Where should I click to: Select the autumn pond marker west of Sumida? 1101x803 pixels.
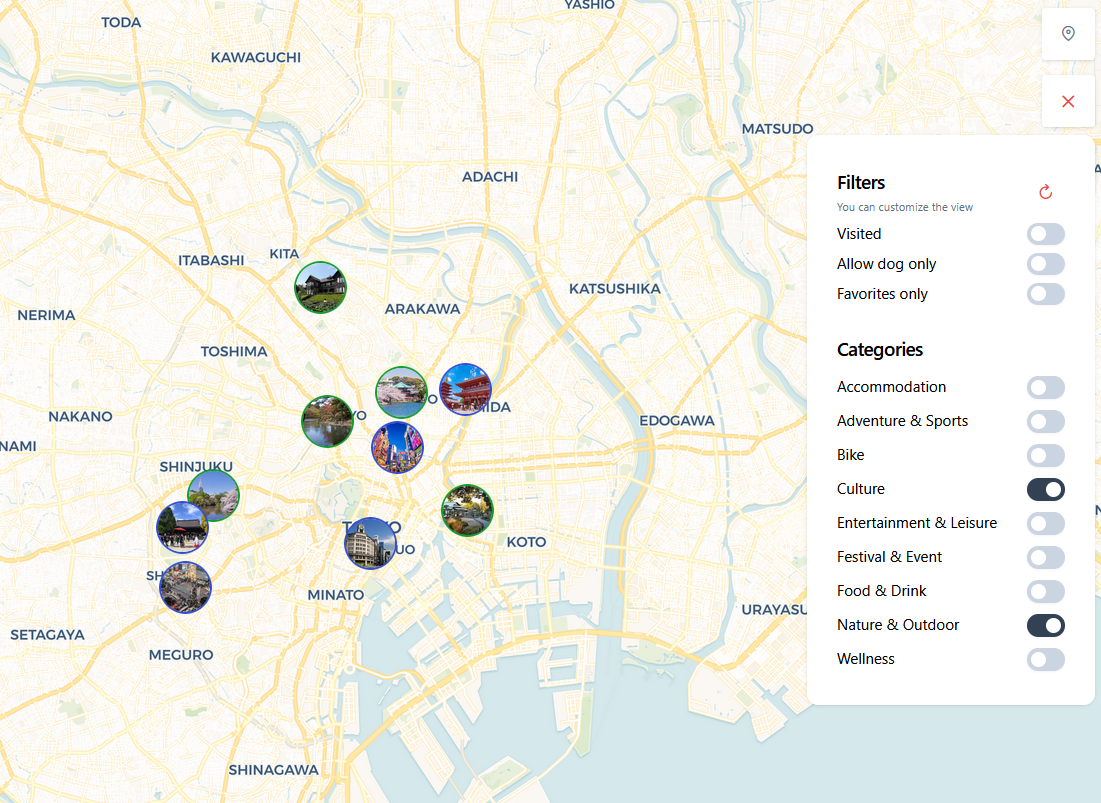coord(327,421)
